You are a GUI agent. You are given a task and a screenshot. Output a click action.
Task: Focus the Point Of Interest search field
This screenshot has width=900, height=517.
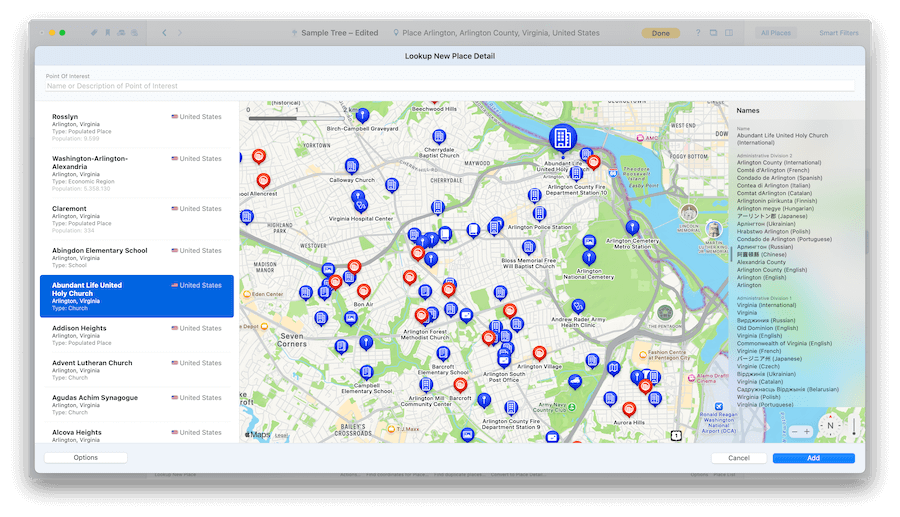point(449,86)
